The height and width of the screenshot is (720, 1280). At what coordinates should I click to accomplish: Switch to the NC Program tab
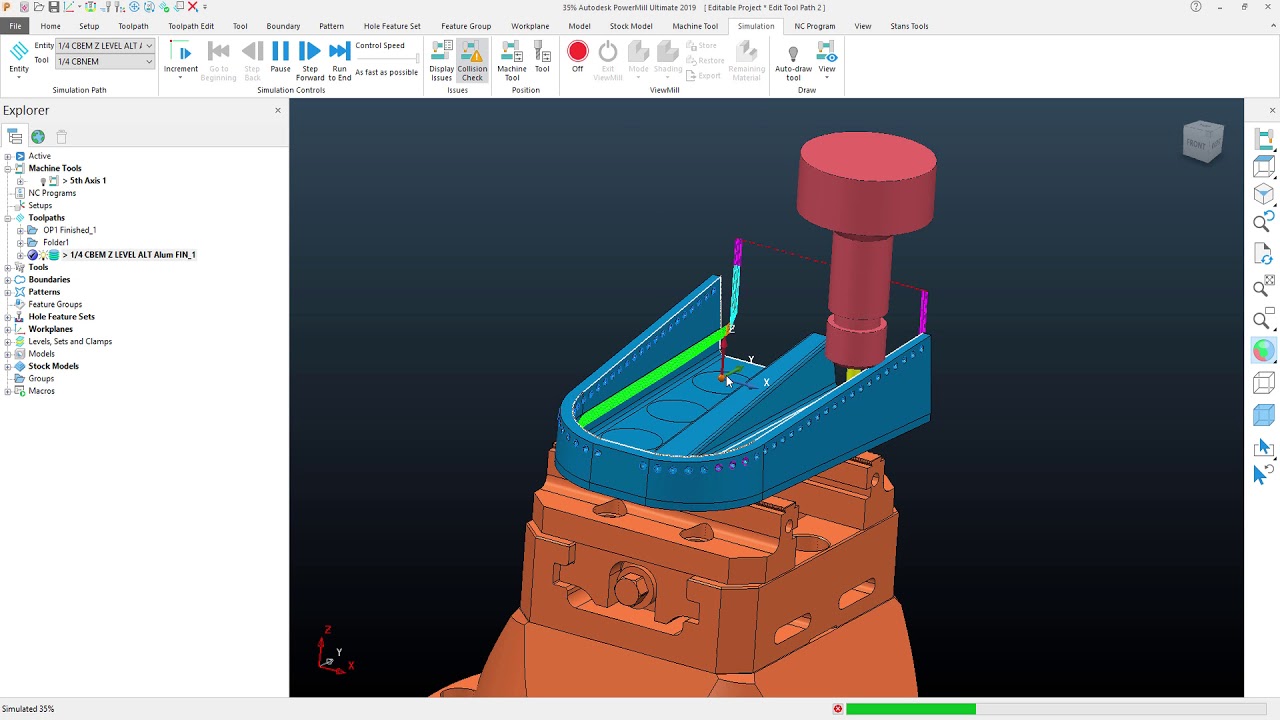815,26
